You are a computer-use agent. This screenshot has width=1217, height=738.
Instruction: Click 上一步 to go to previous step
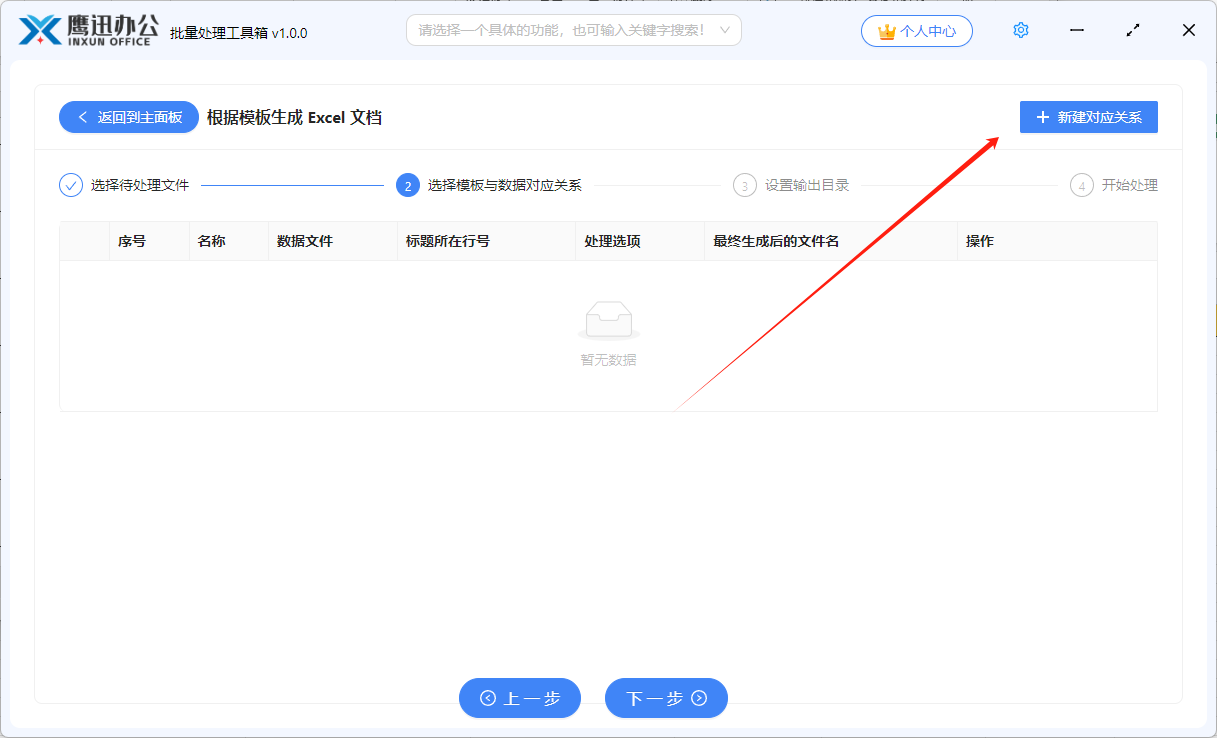520,698
